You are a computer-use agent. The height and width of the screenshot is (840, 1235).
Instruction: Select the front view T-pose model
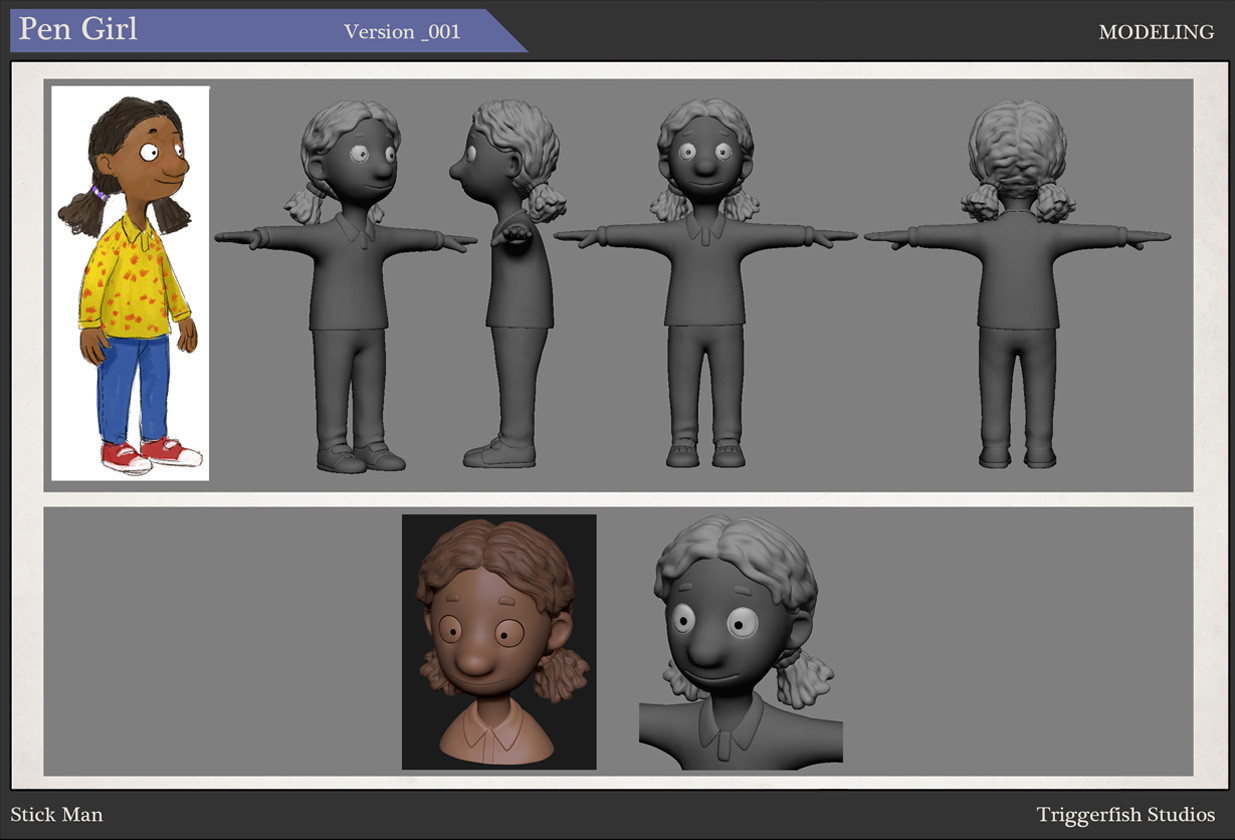click(x=705, y=283)
